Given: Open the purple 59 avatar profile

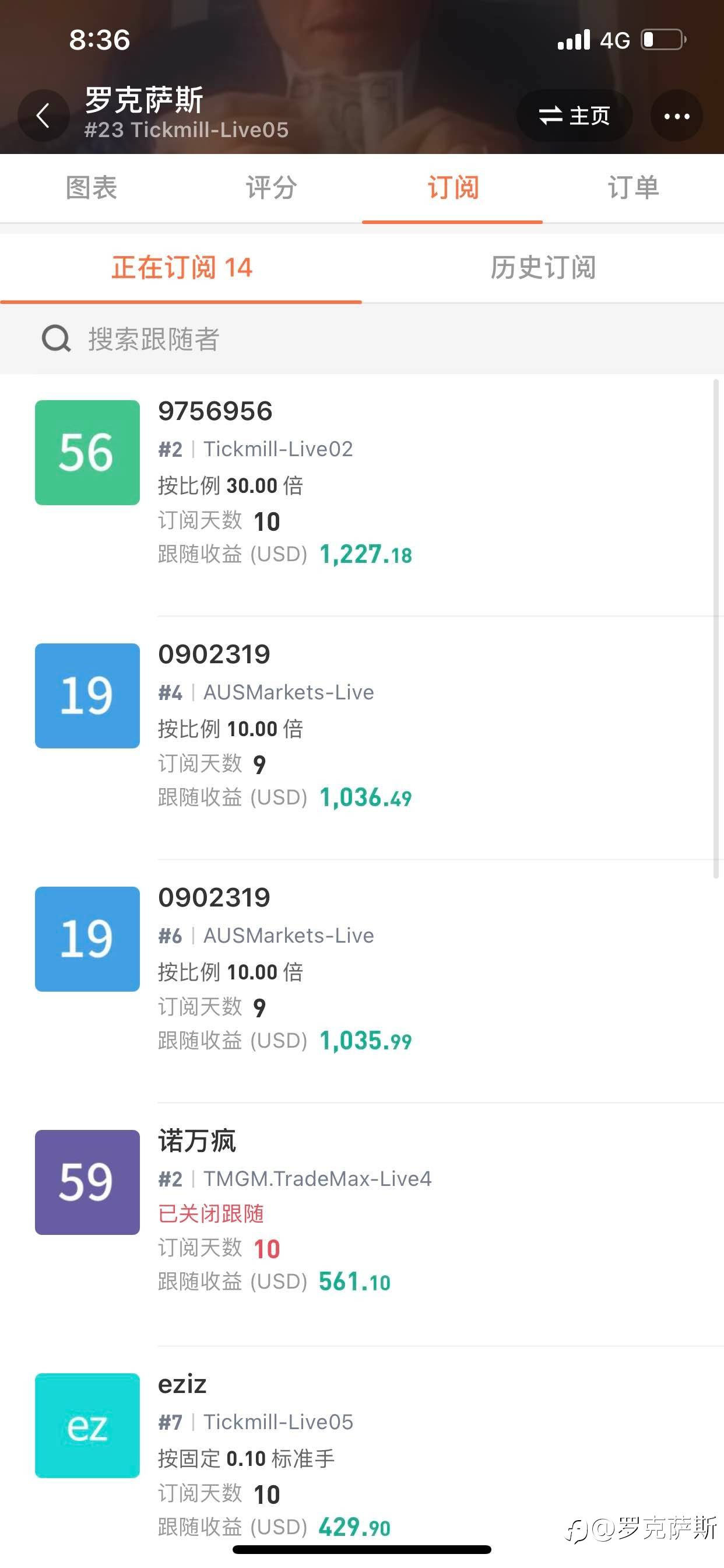Looking at the screenshot, I should tap(87, 1182).
